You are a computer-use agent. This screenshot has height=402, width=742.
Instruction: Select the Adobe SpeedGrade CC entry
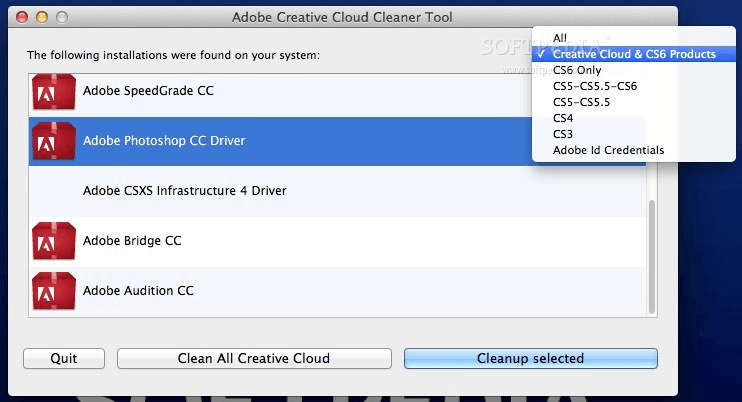pos(148,91)
